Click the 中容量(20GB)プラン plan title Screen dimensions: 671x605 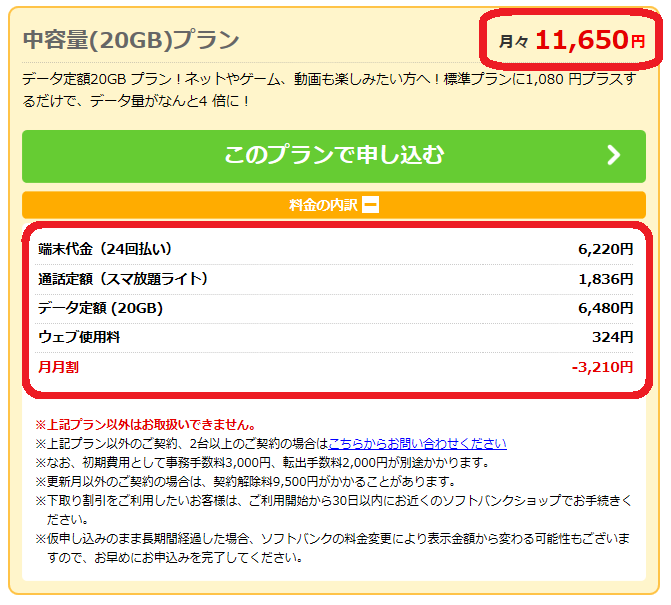(x=131, y=40)
